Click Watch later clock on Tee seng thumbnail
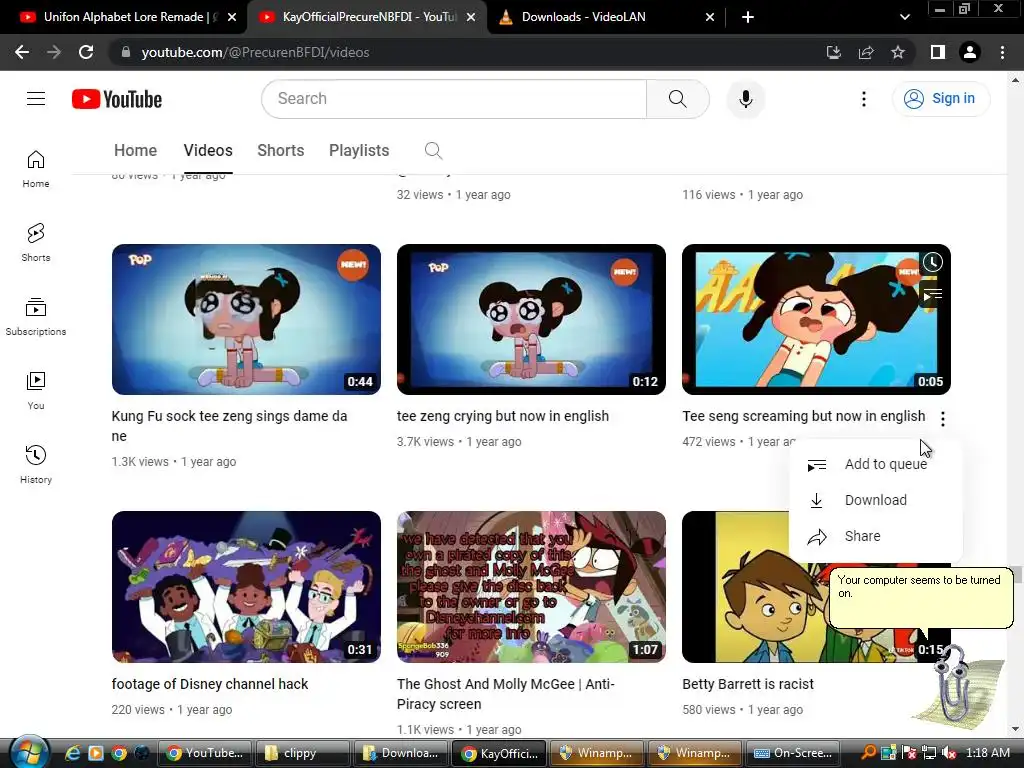This screenshot has height=768, width=1024. (933, 263)
